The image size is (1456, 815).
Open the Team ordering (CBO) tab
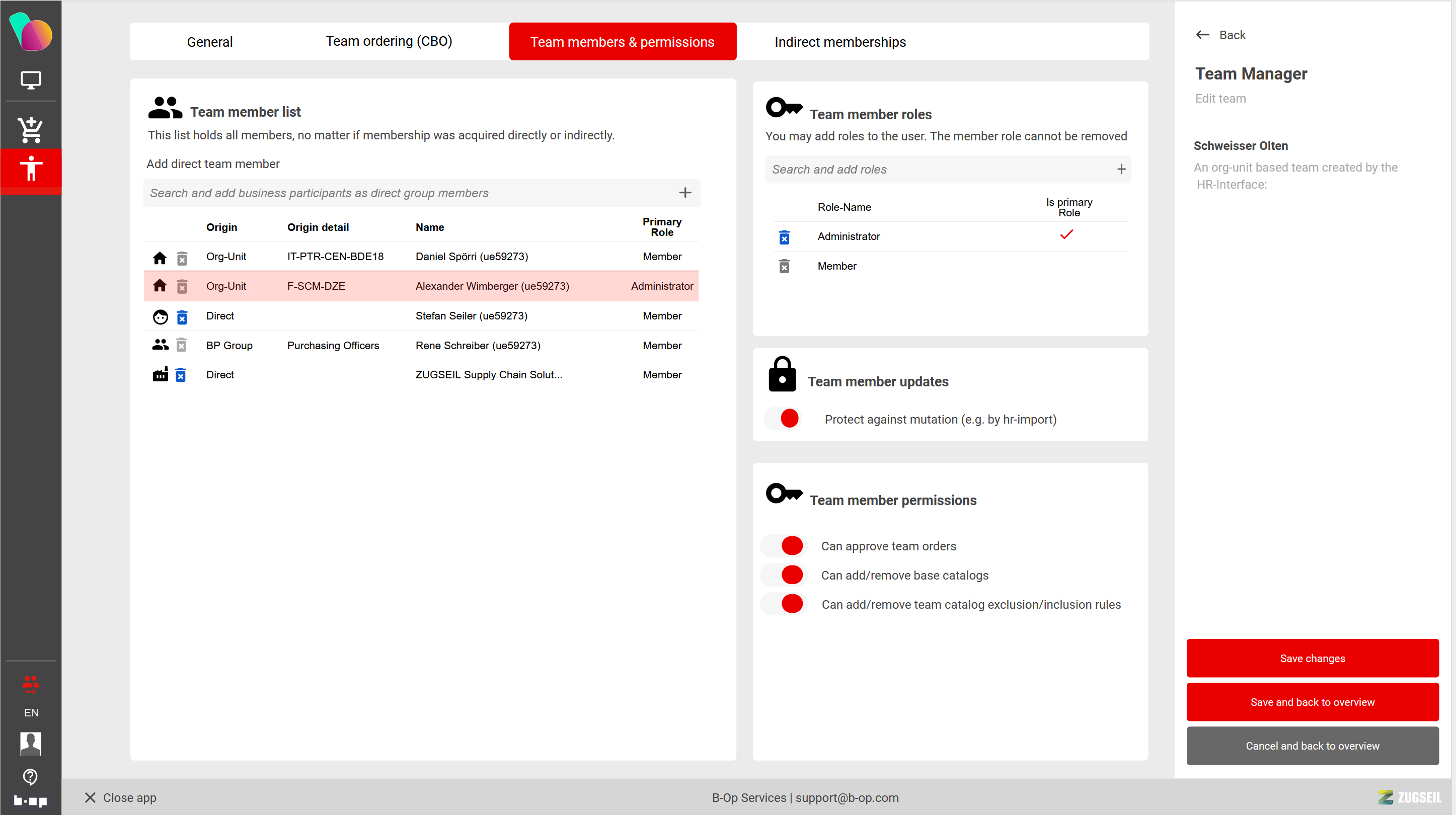coord(389,41)
